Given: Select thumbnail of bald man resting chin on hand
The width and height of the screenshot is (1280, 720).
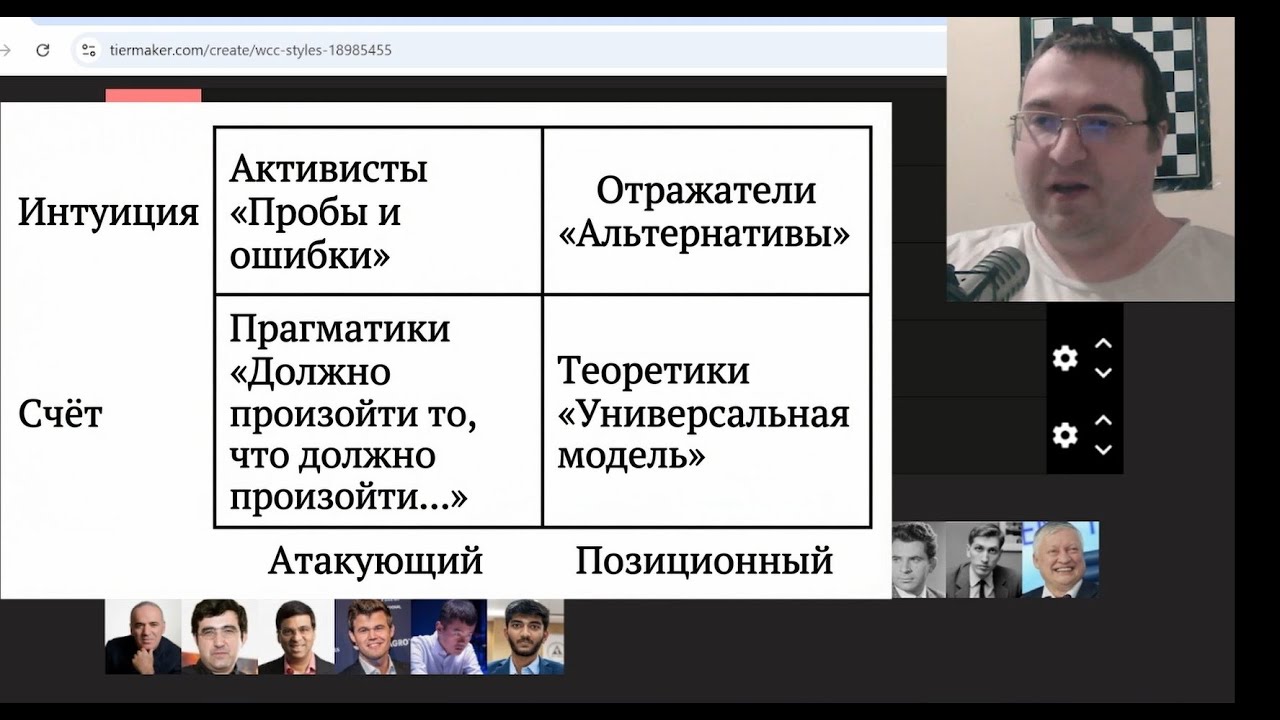Looking at the screenshot, I should [143, 637].
